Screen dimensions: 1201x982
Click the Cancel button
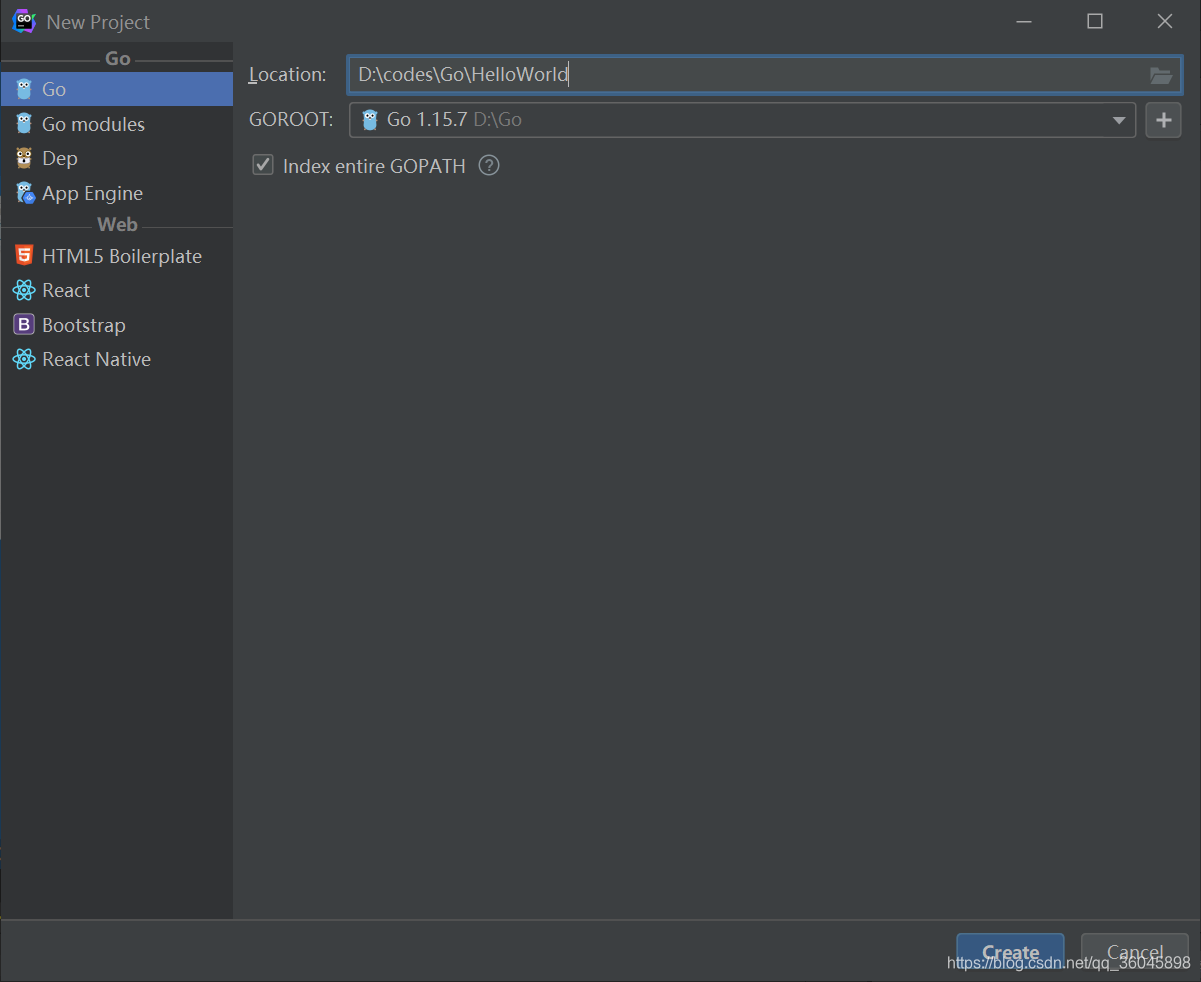pos(1134,953)
